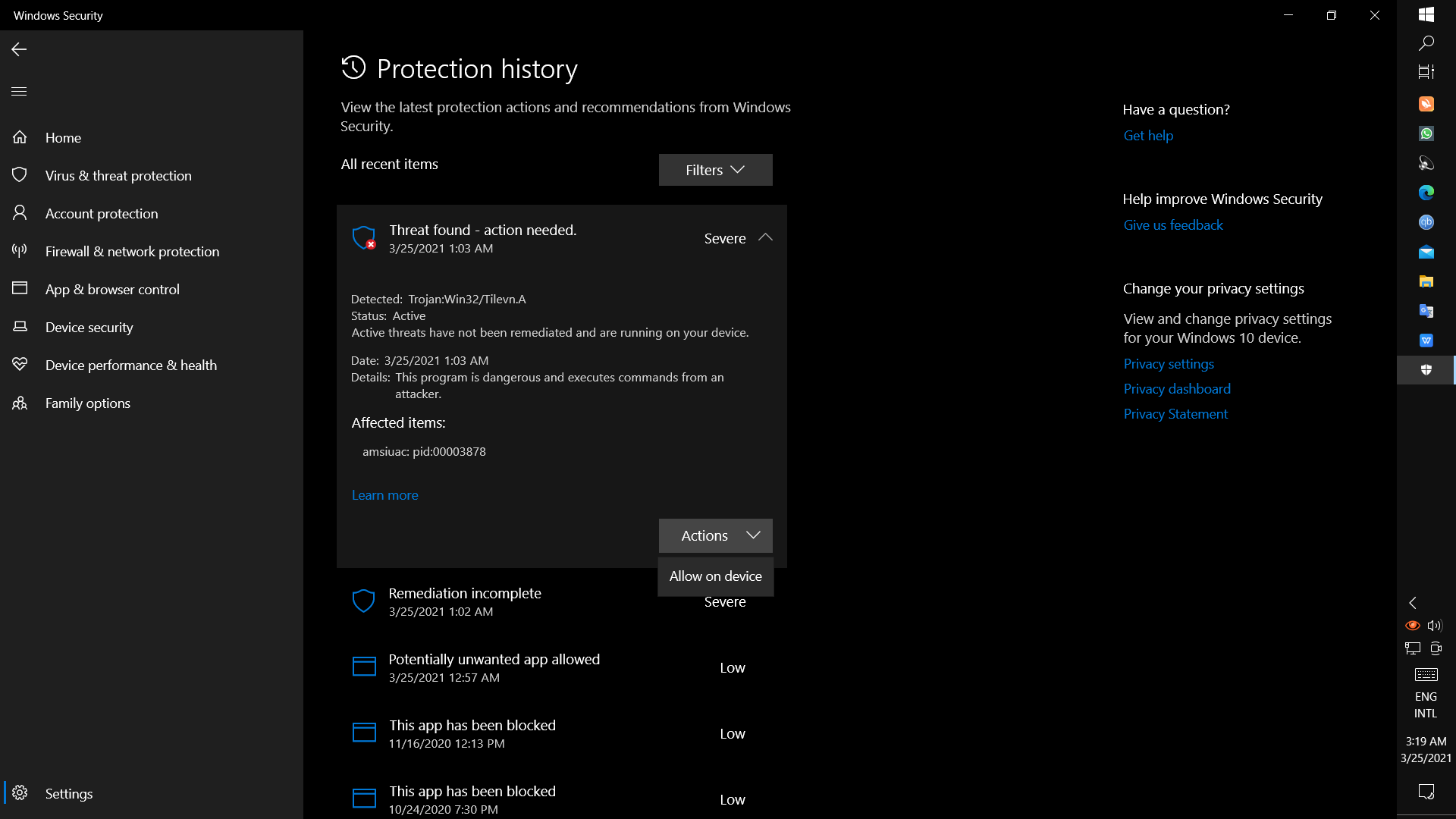
Task: Choose Allow on device
Action: (x=715, y=576)
